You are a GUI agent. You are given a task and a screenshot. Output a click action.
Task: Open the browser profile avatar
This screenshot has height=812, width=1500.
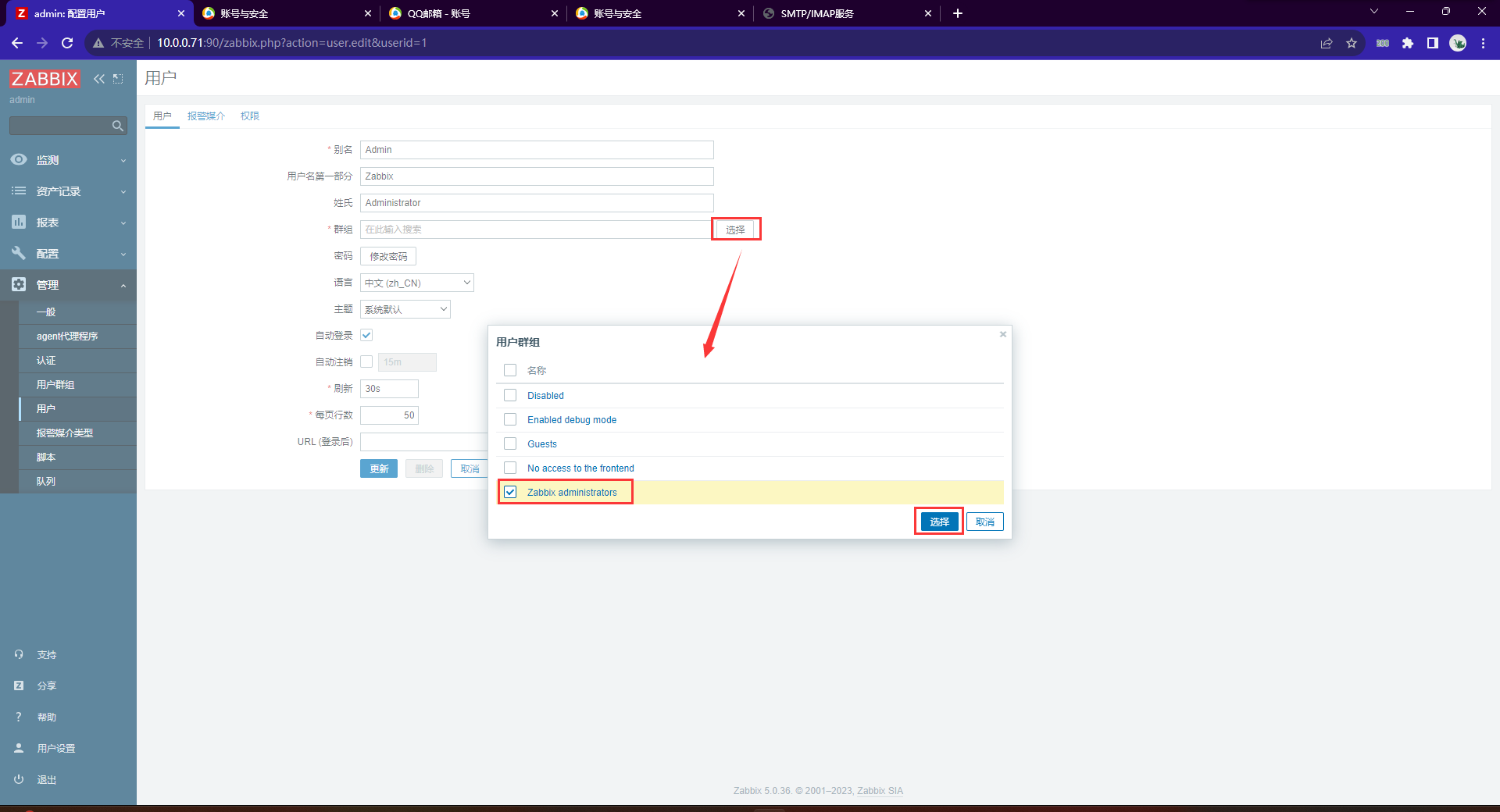pyautogui.click(x=1458, y=43)
